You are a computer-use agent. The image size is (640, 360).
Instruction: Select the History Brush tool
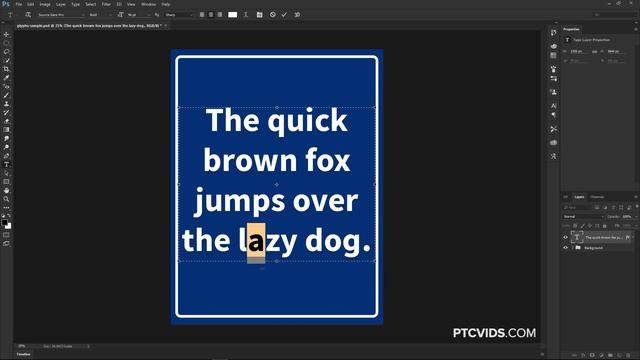tap(6, 112)
